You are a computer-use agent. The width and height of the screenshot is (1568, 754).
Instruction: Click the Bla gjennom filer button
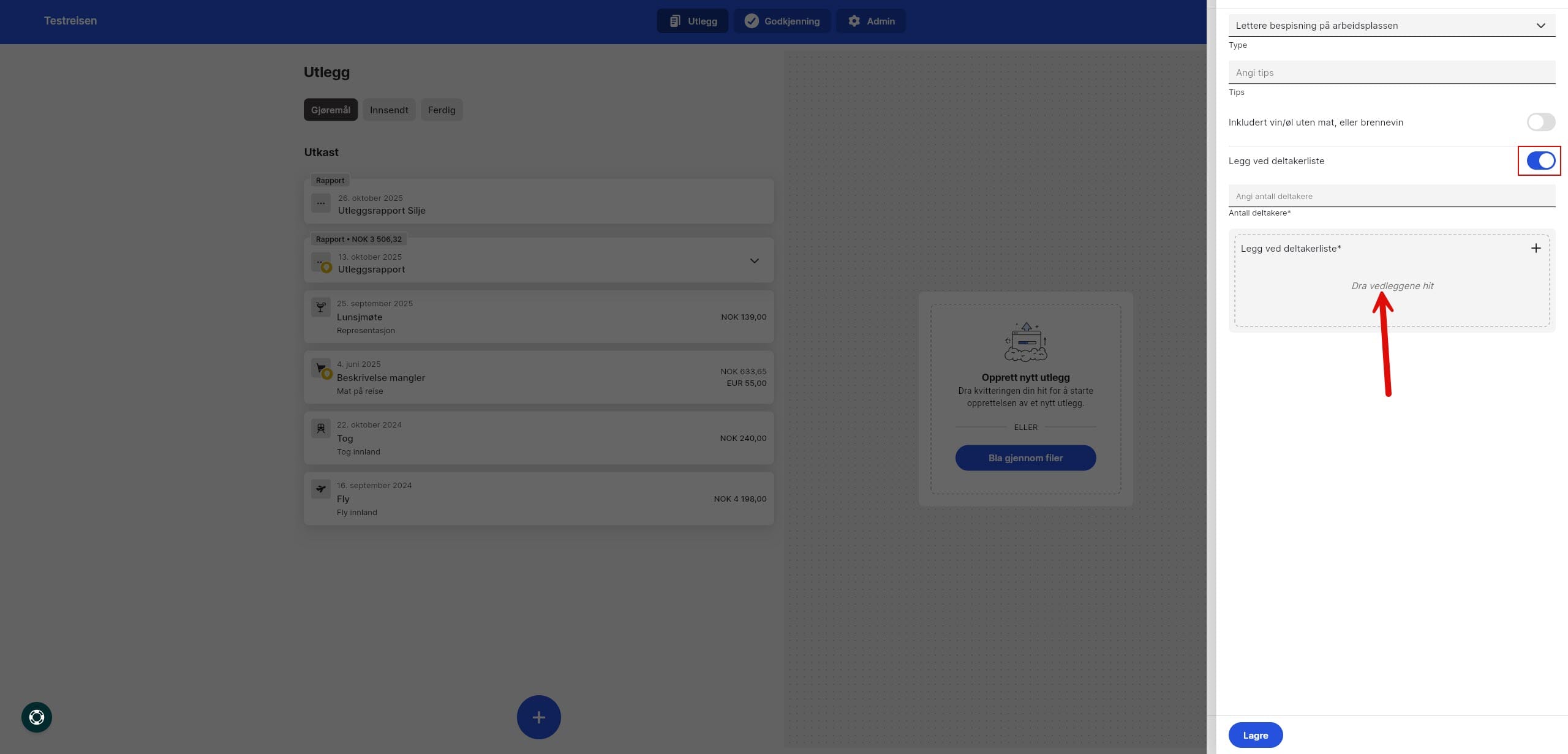[x=1025, y=458]
